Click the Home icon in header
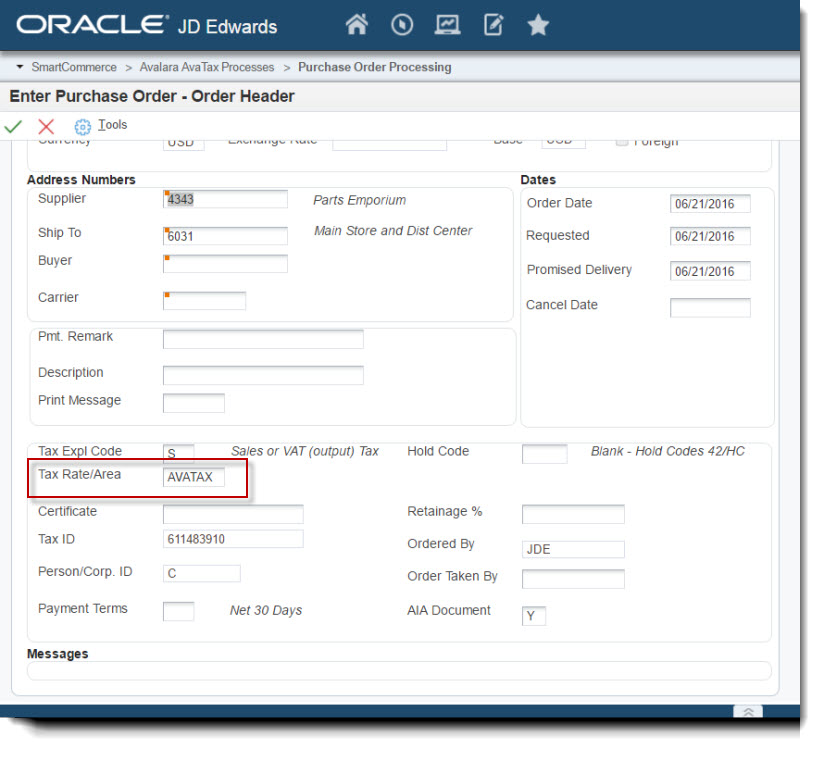The height and width of the screenshot is (769, 815). click(357, 25)
